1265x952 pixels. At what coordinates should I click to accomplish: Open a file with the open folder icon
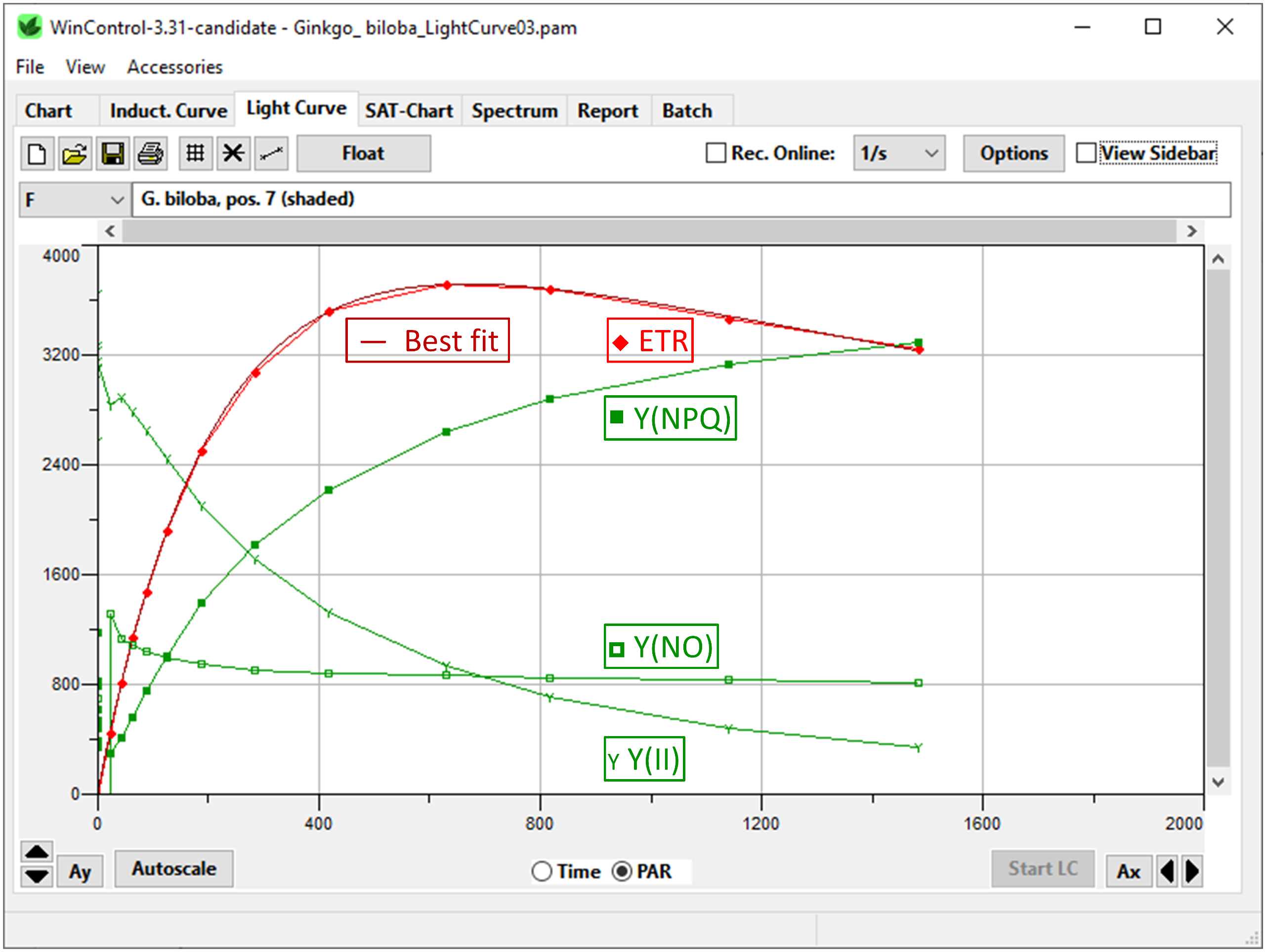pyautogui.click(x=75, y=153)
